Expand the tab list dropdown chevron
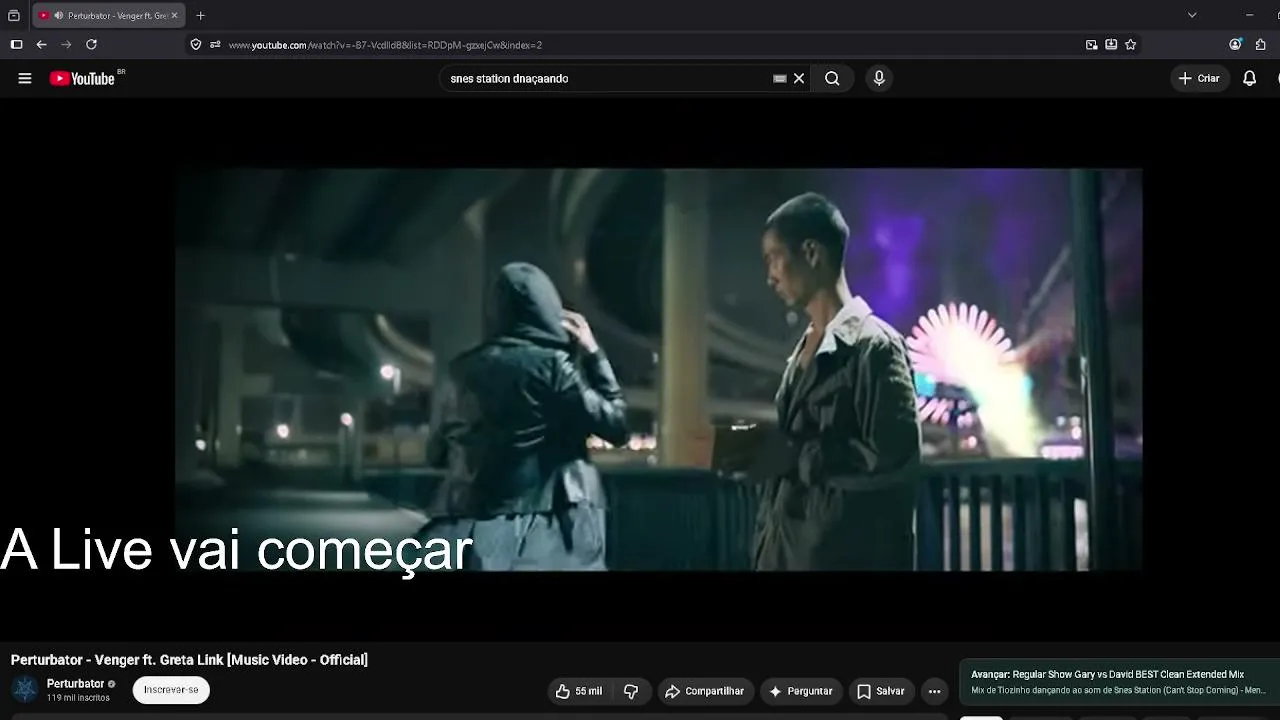This screenshot has height=720, width=1280. point(1192,15)
